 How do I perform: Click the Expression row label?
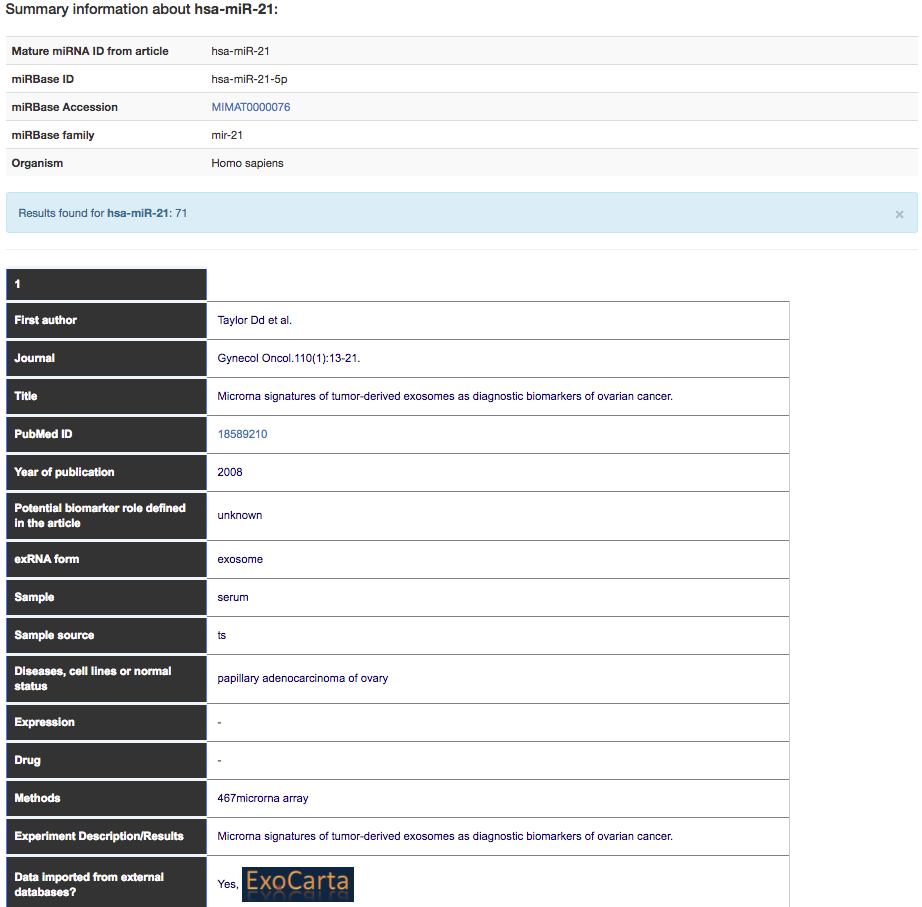pyautogui.click(x=45, y=722)
